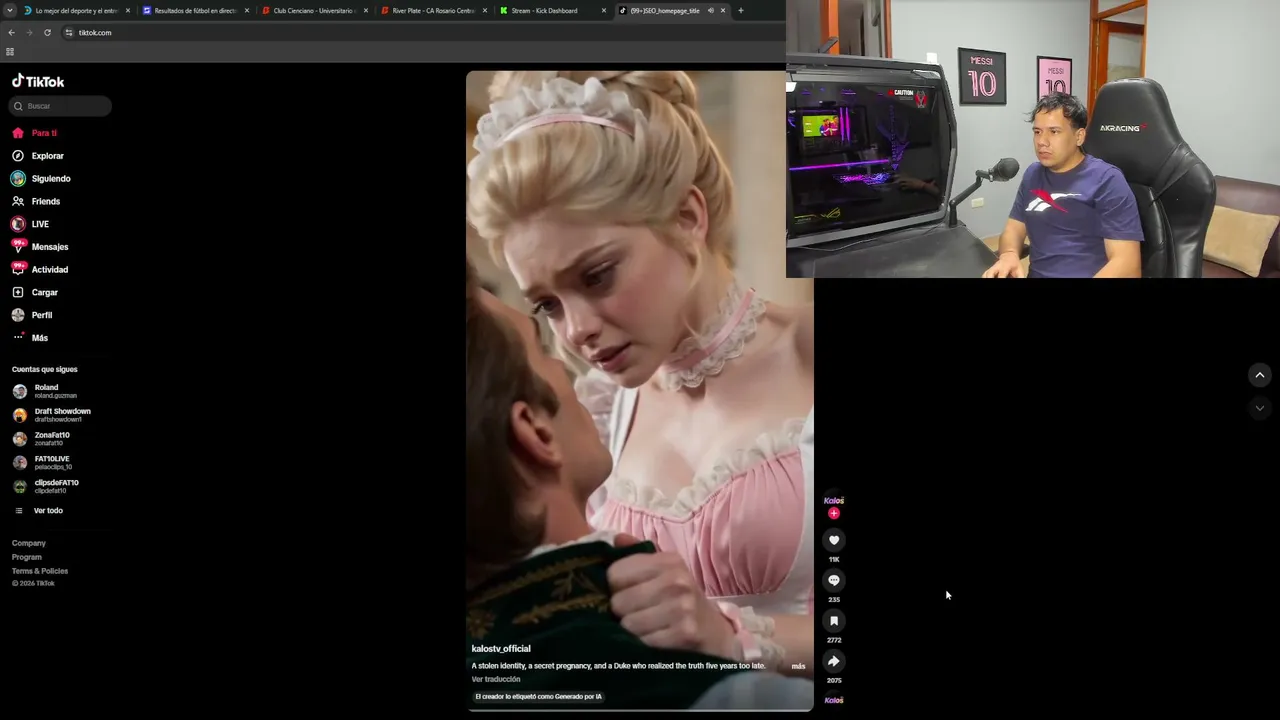Open the Friends icon in sidebar

click(18, 202)
